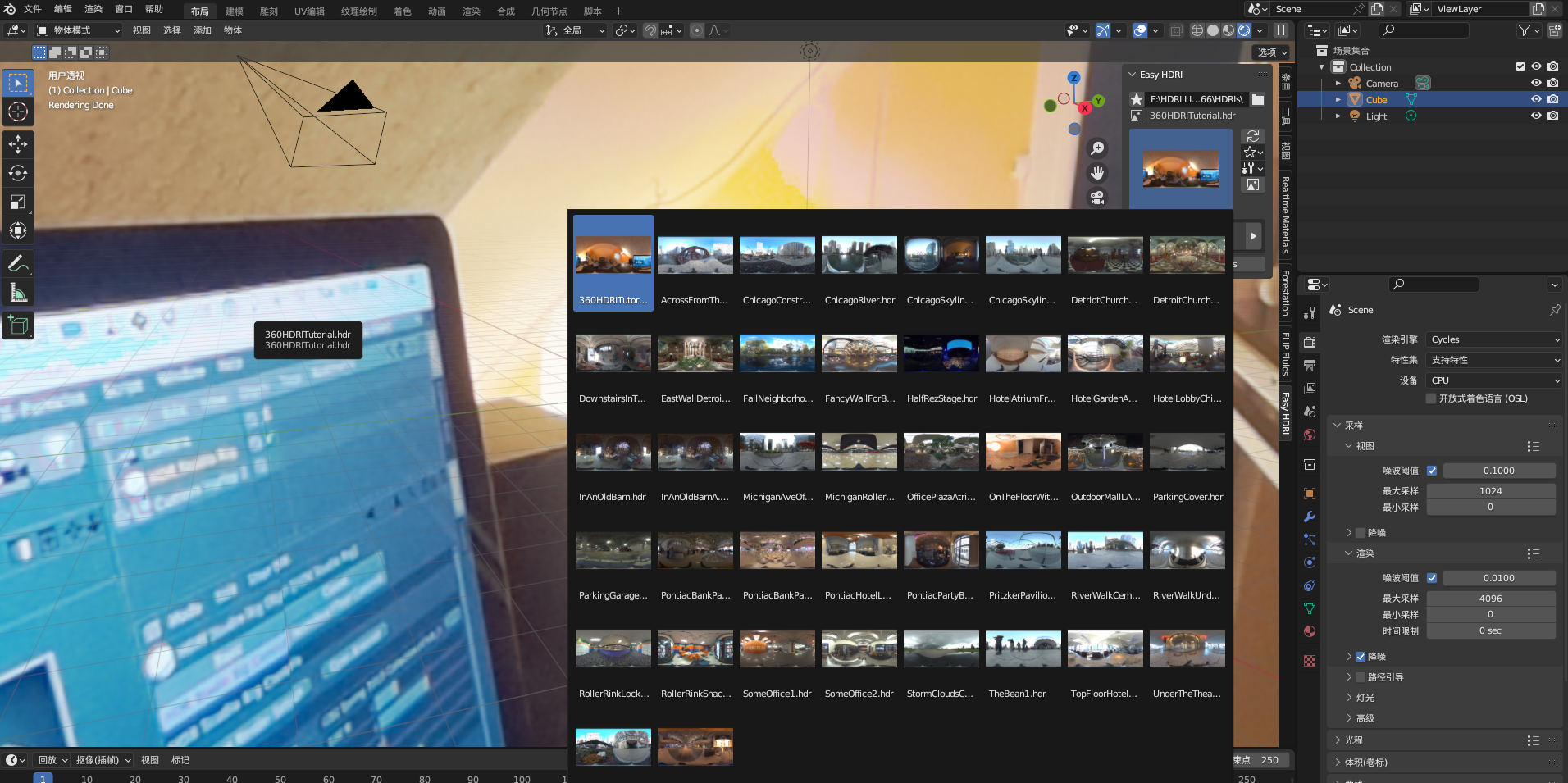
Task: Choose the combined Transform tool
Action: (x=18, y=230)
